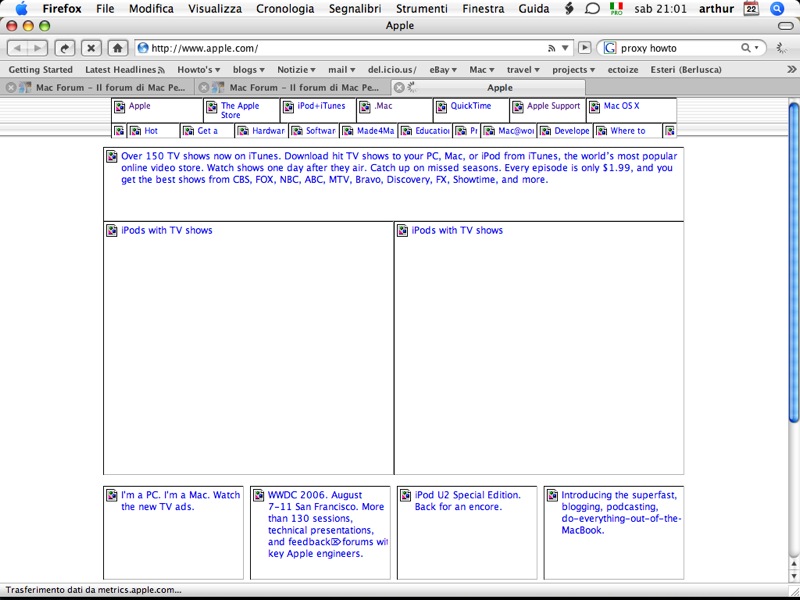Open the ectoize bookmark

pos(622,70)
